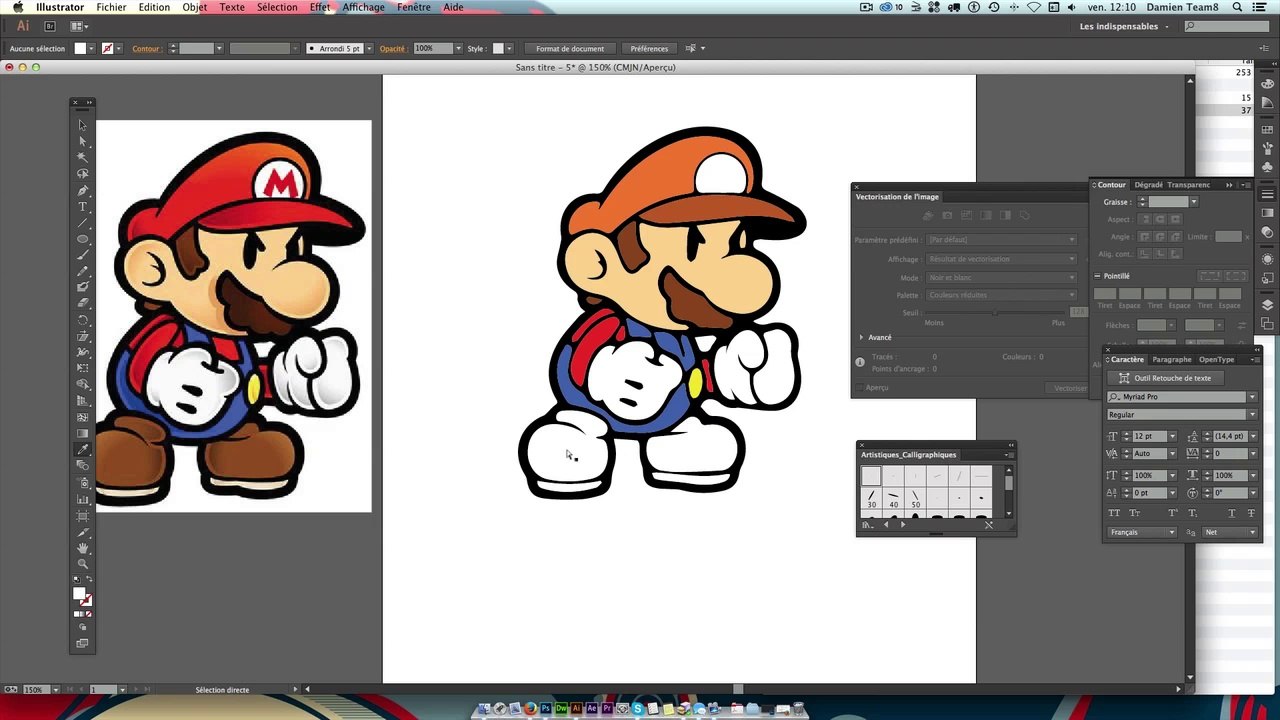Screen dimensions: 1280x720
Task: Select the Selection (black arrow) tool
Action: pos(83,125)
